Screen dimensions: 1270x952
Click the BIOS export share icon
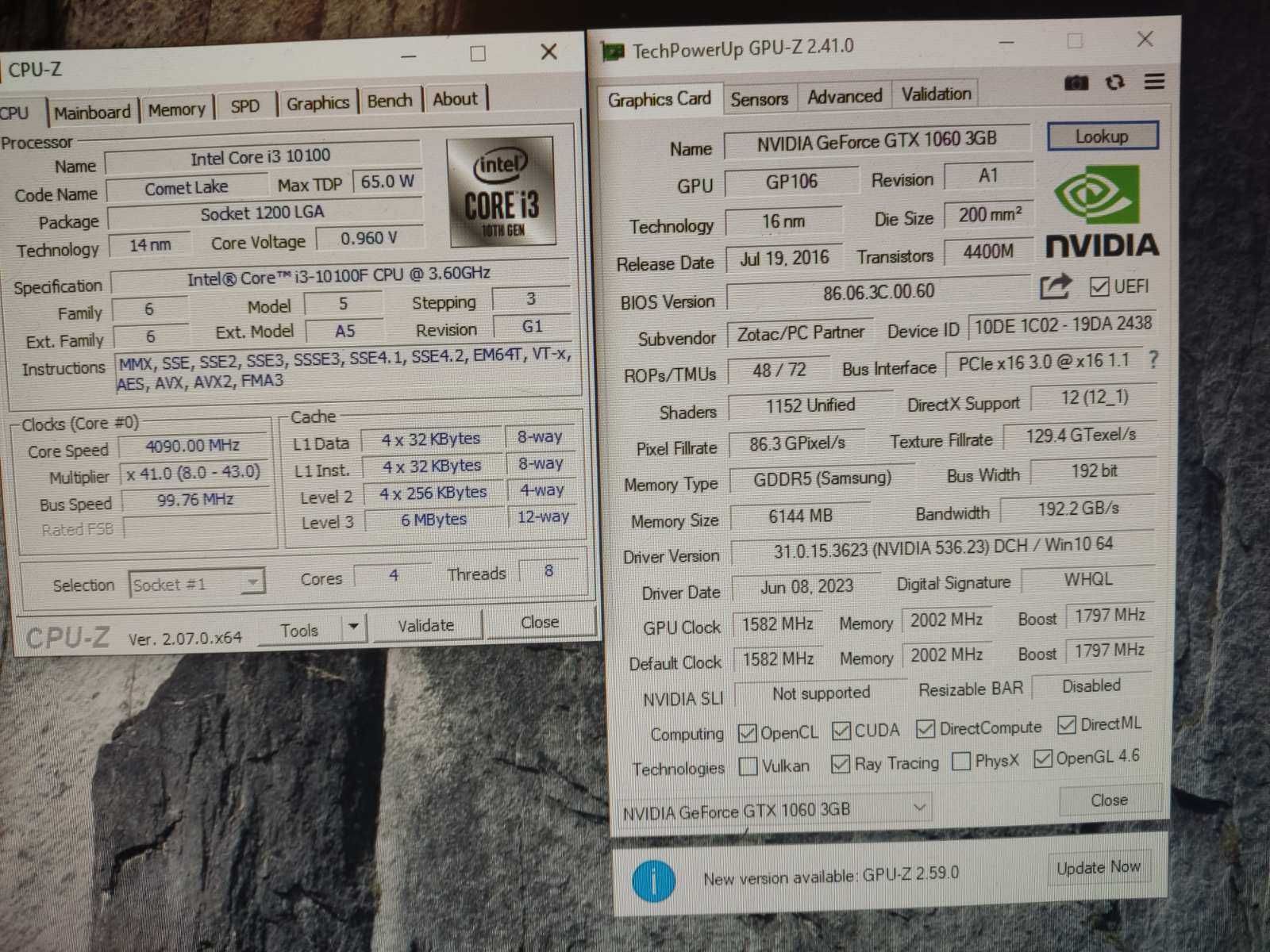[1055, 287]
